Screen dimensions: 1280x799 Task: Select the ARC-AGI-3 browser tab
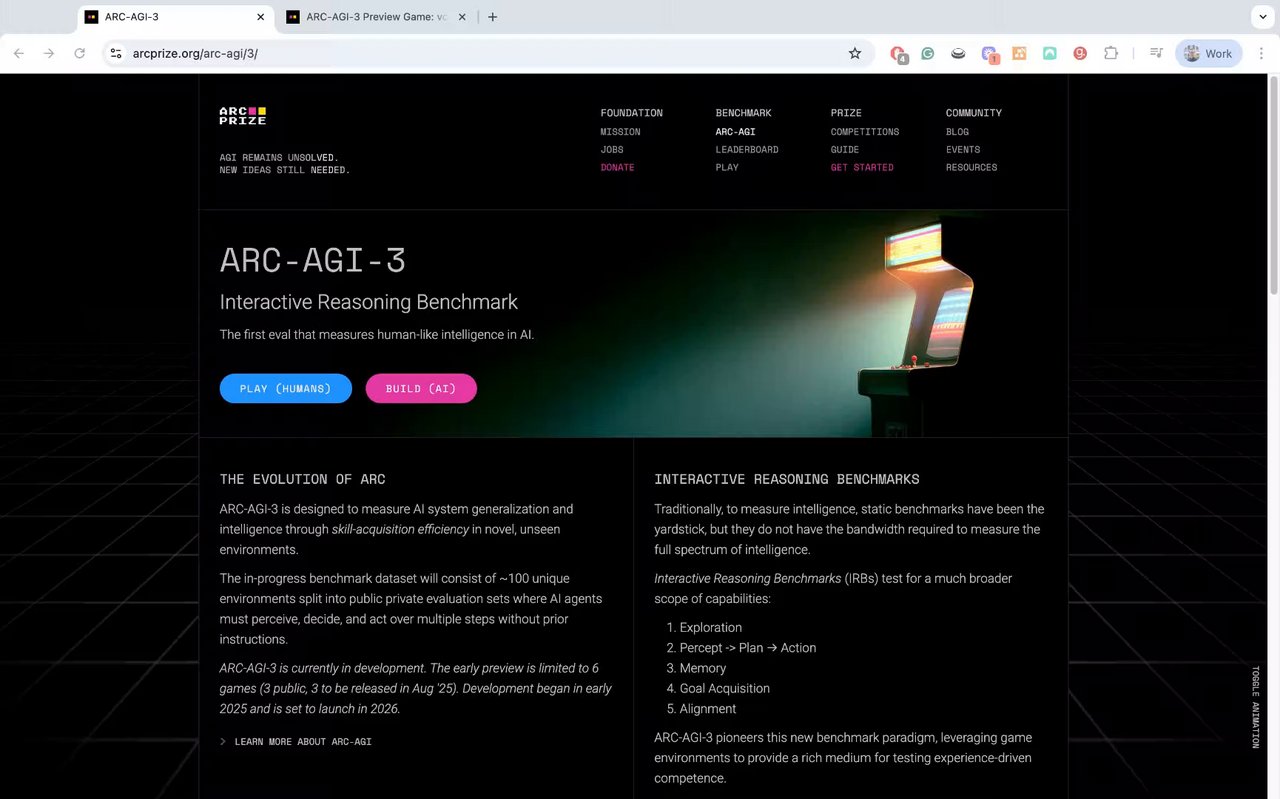coord(176,17)
